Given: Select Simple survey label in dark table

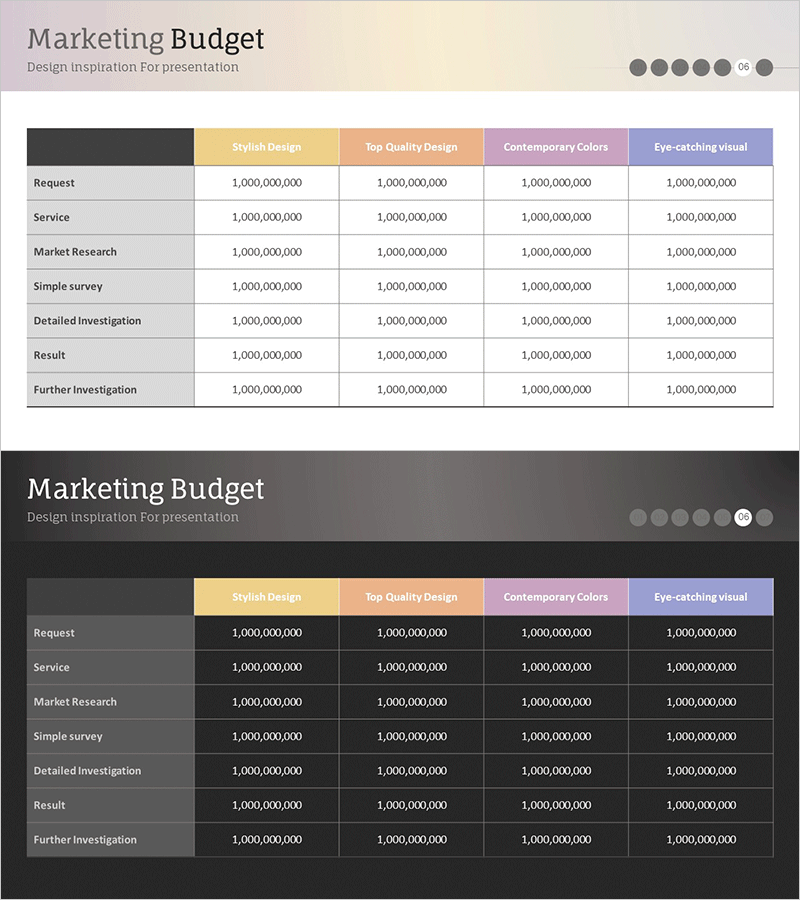Looking at the screenshot, I should (68, 736).
